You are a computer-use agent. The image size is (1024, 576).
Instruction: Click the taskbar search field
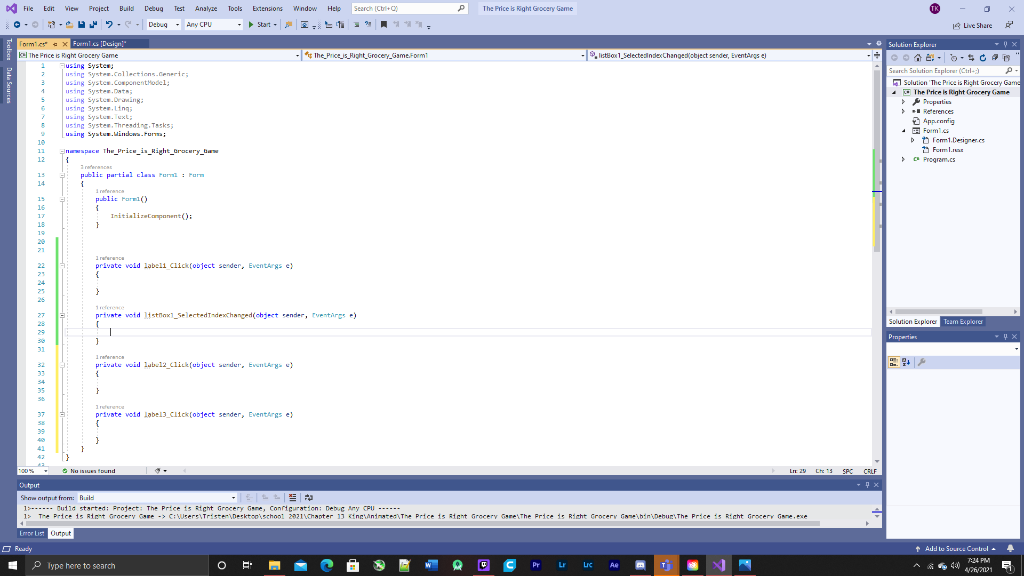(100, 565)
